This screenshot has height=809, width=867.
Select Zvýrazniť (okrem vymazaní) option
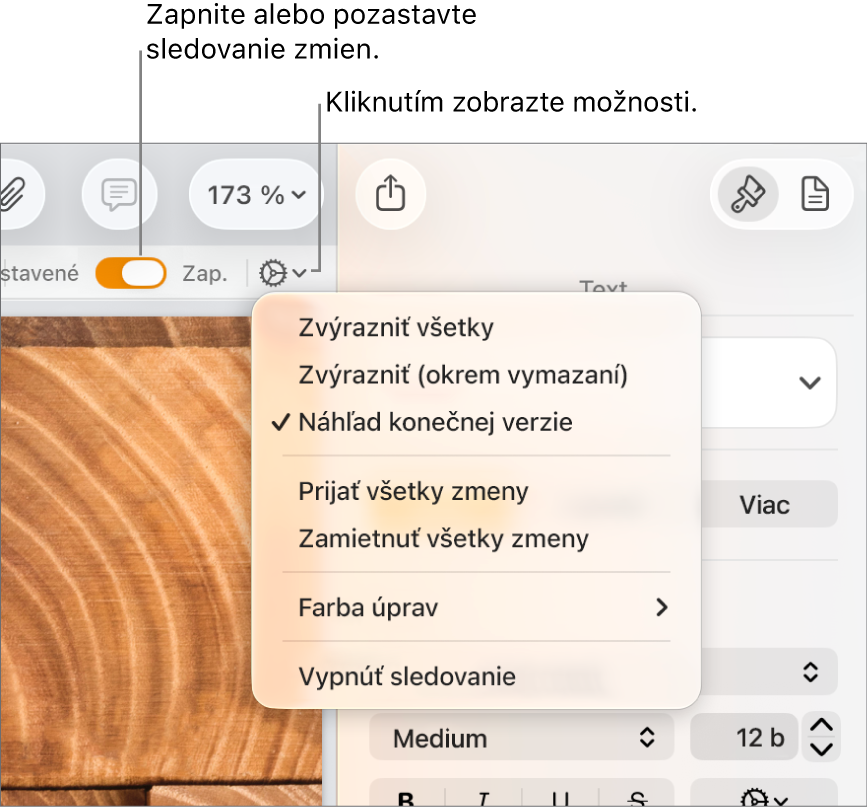pyautogui.click(x=476, y=375)
